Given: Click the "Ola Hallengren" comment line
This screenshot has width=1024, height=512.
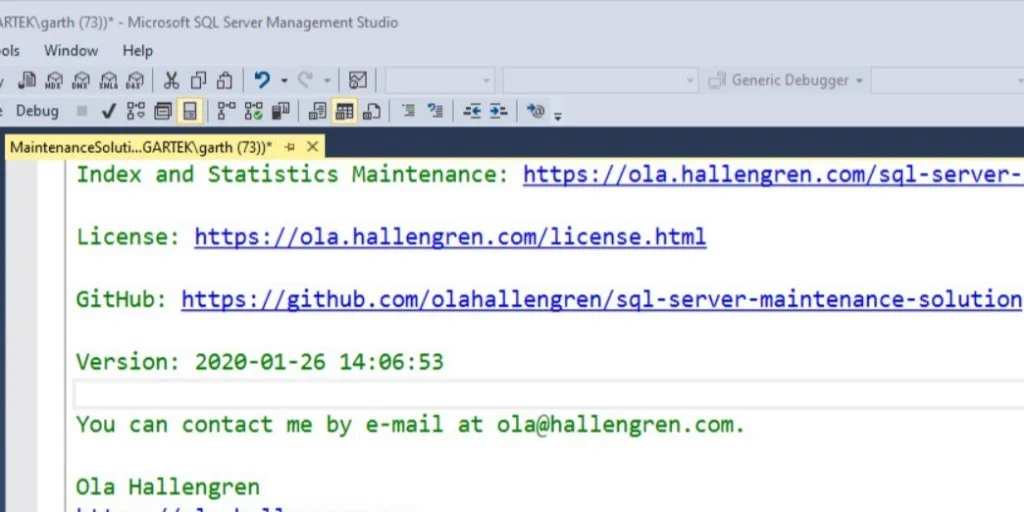Looking at the screenshot, I should (168, 487).
